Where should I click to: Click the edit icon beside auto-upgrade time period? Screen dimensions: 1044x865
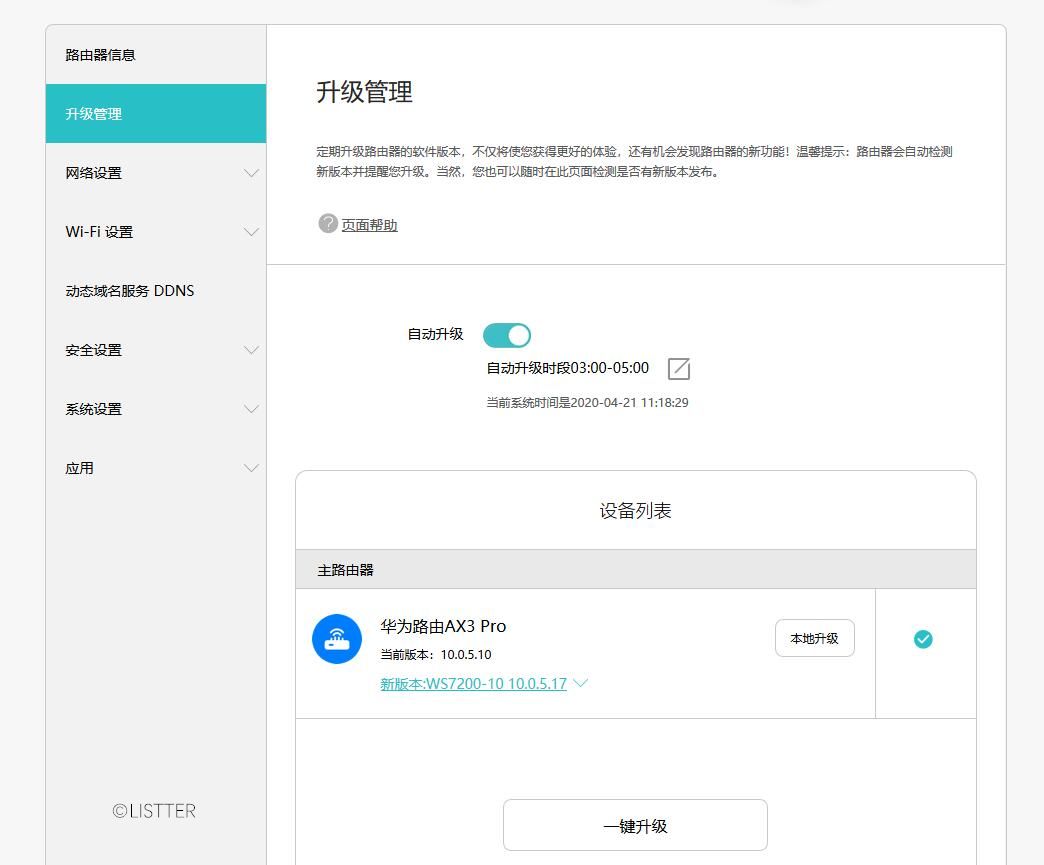(x=679, y=369)
